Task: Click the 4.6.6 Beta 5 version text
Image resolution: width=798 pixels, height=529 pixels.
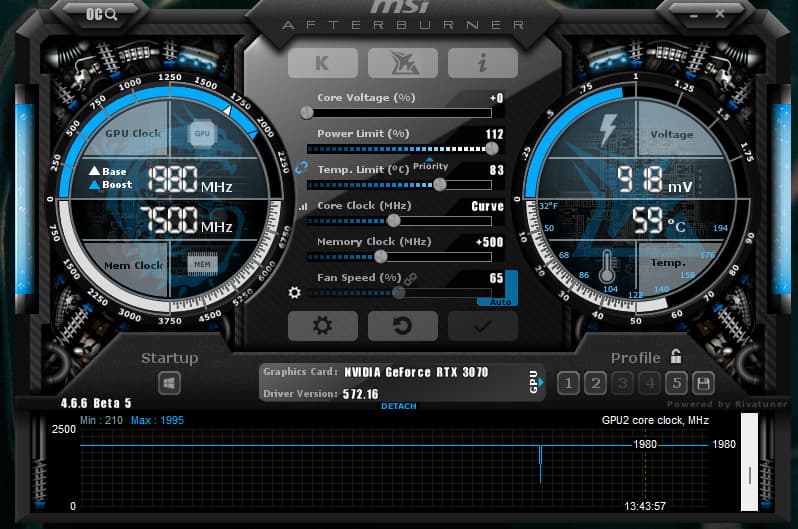Action: 96,403
